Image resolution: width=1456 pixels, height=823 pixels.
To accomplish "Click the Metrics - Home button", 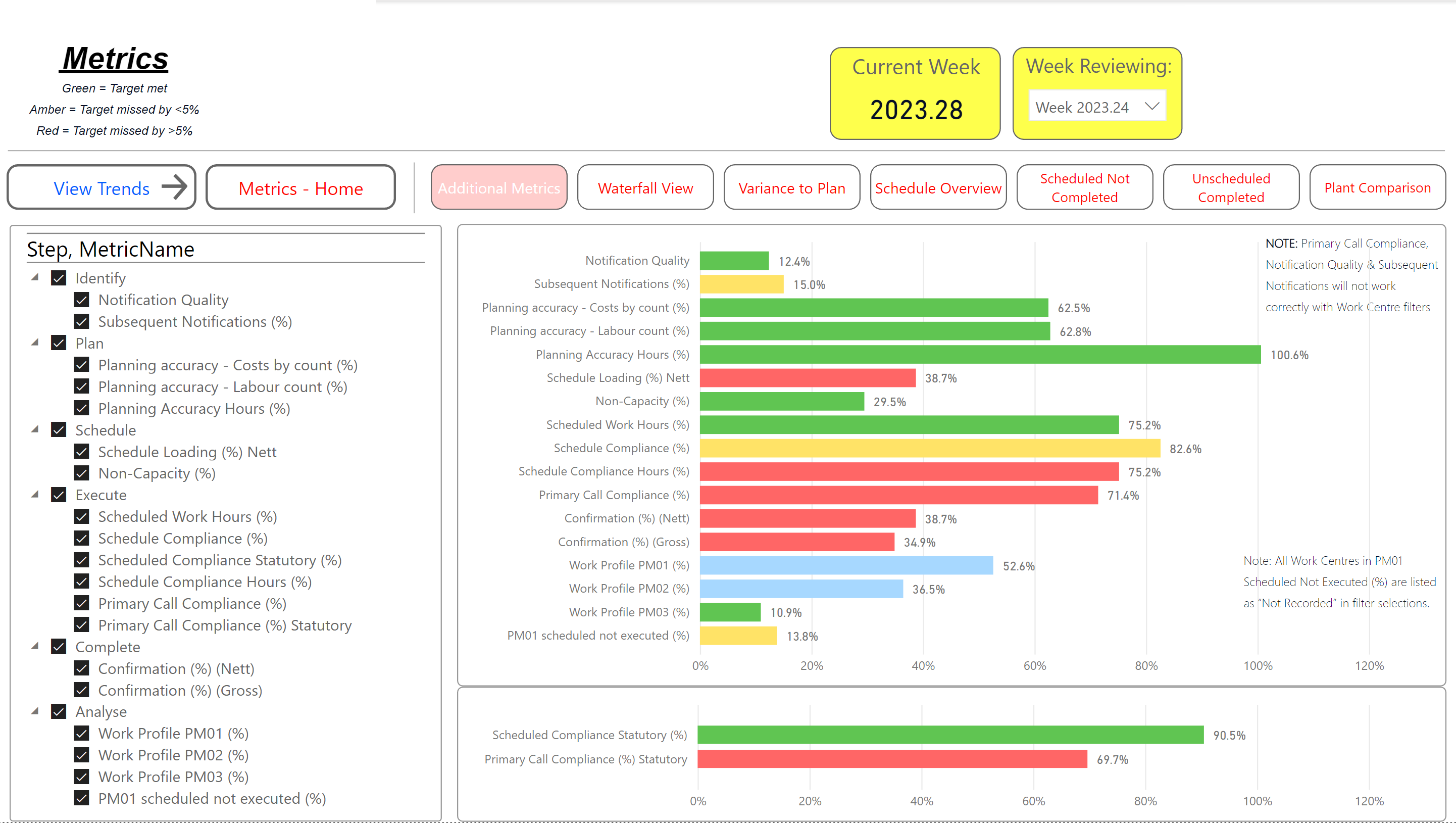I will (300, 187).
